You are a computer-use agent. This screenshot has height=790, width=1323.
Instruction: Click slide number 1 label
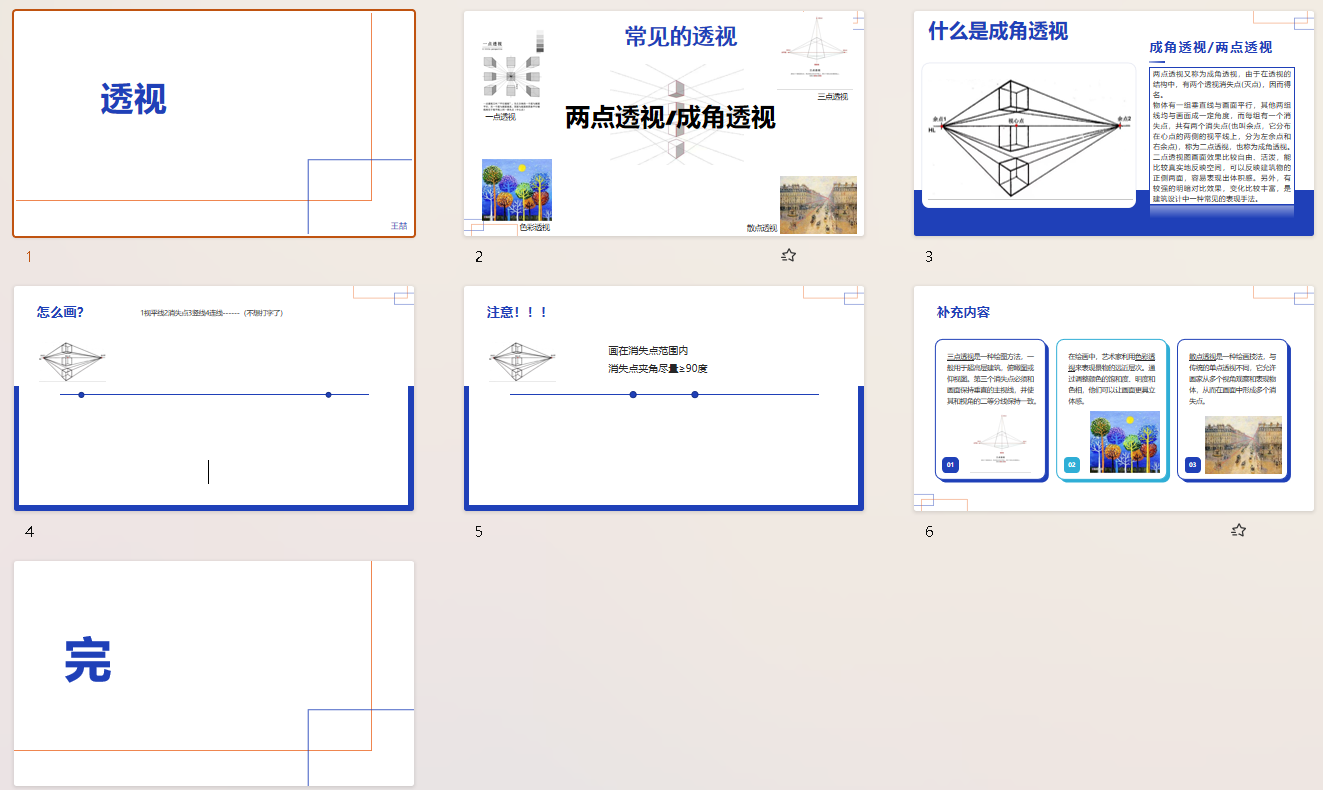29,257
